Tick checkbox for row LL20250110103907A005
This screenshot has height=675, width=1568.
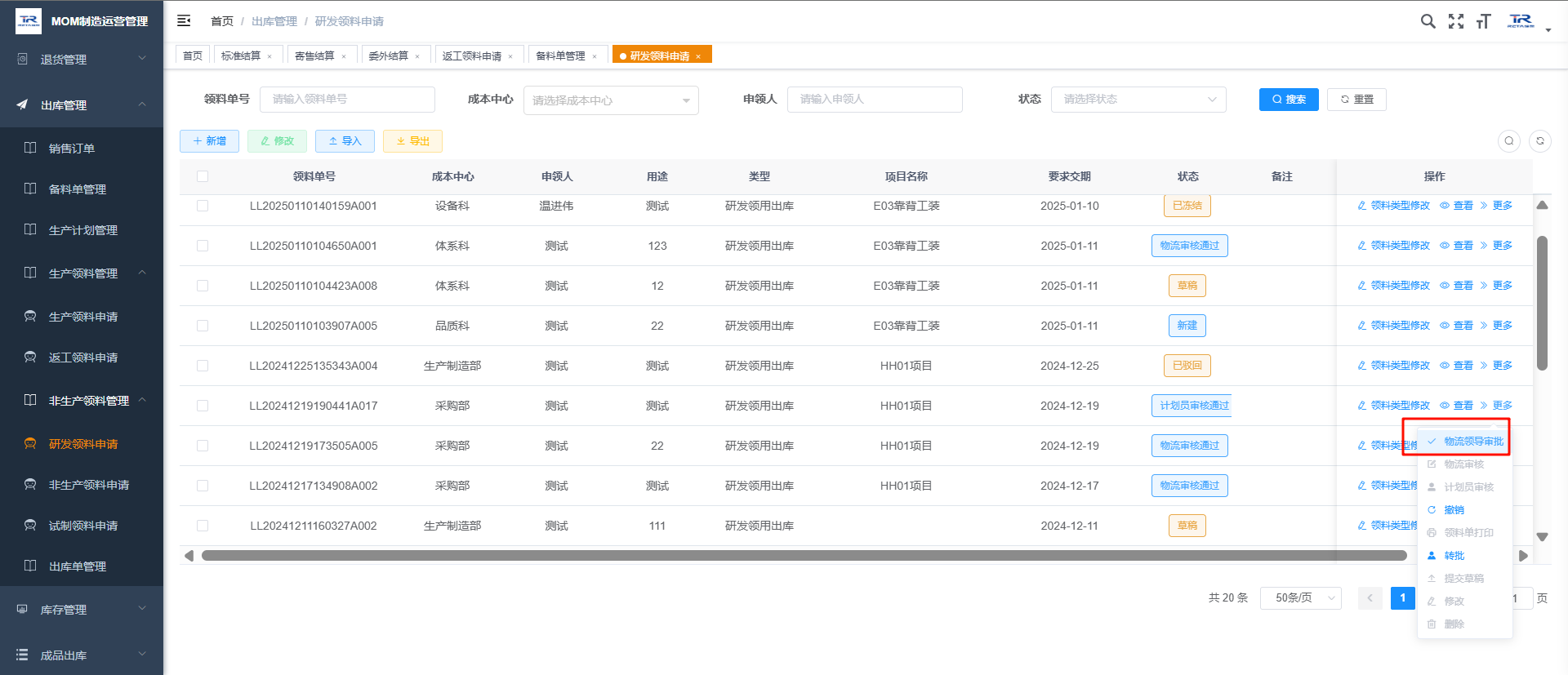pos(203,326)
